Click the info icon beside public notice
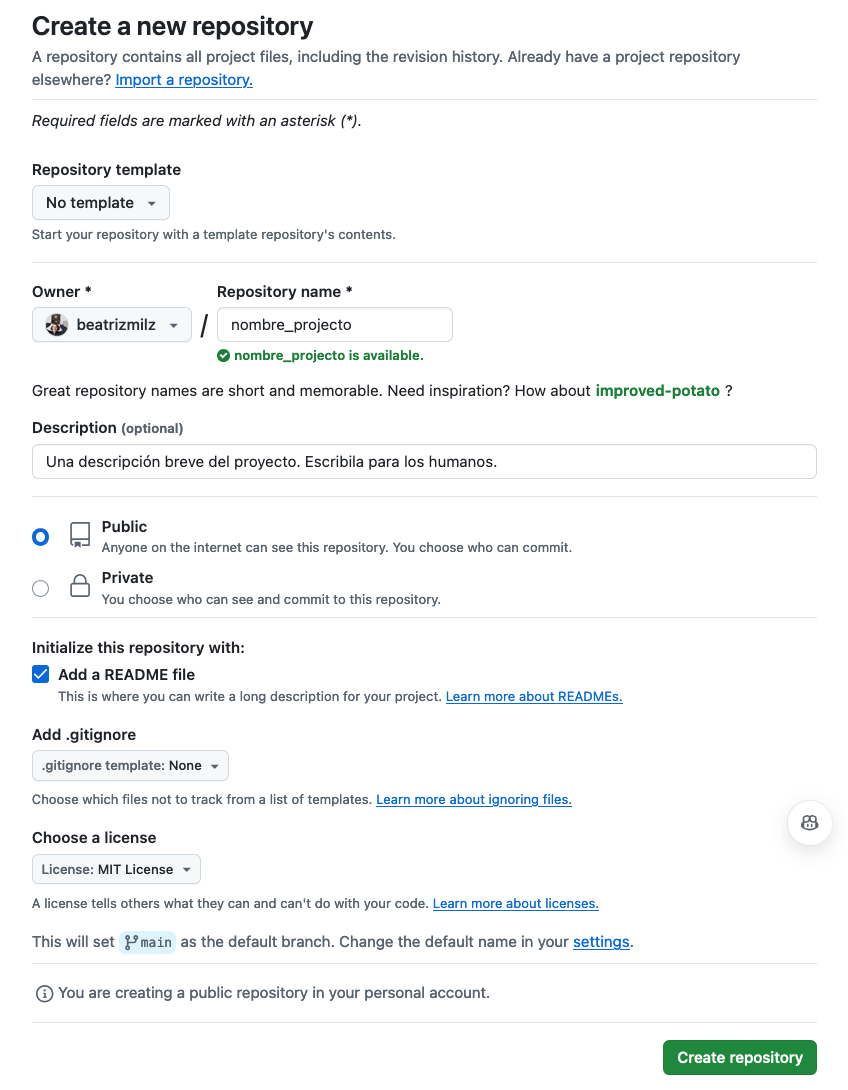The width and height of the screenshot is (848, 1090). click(x=44, y=994)
